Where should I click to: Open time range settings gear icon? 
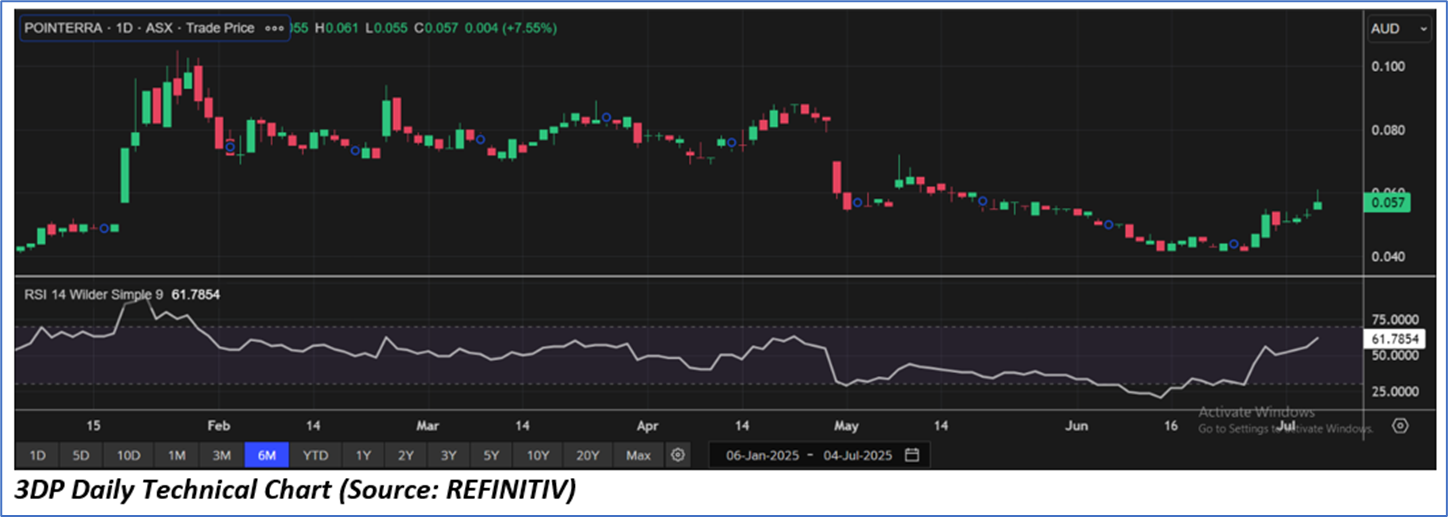click(678, 455)
